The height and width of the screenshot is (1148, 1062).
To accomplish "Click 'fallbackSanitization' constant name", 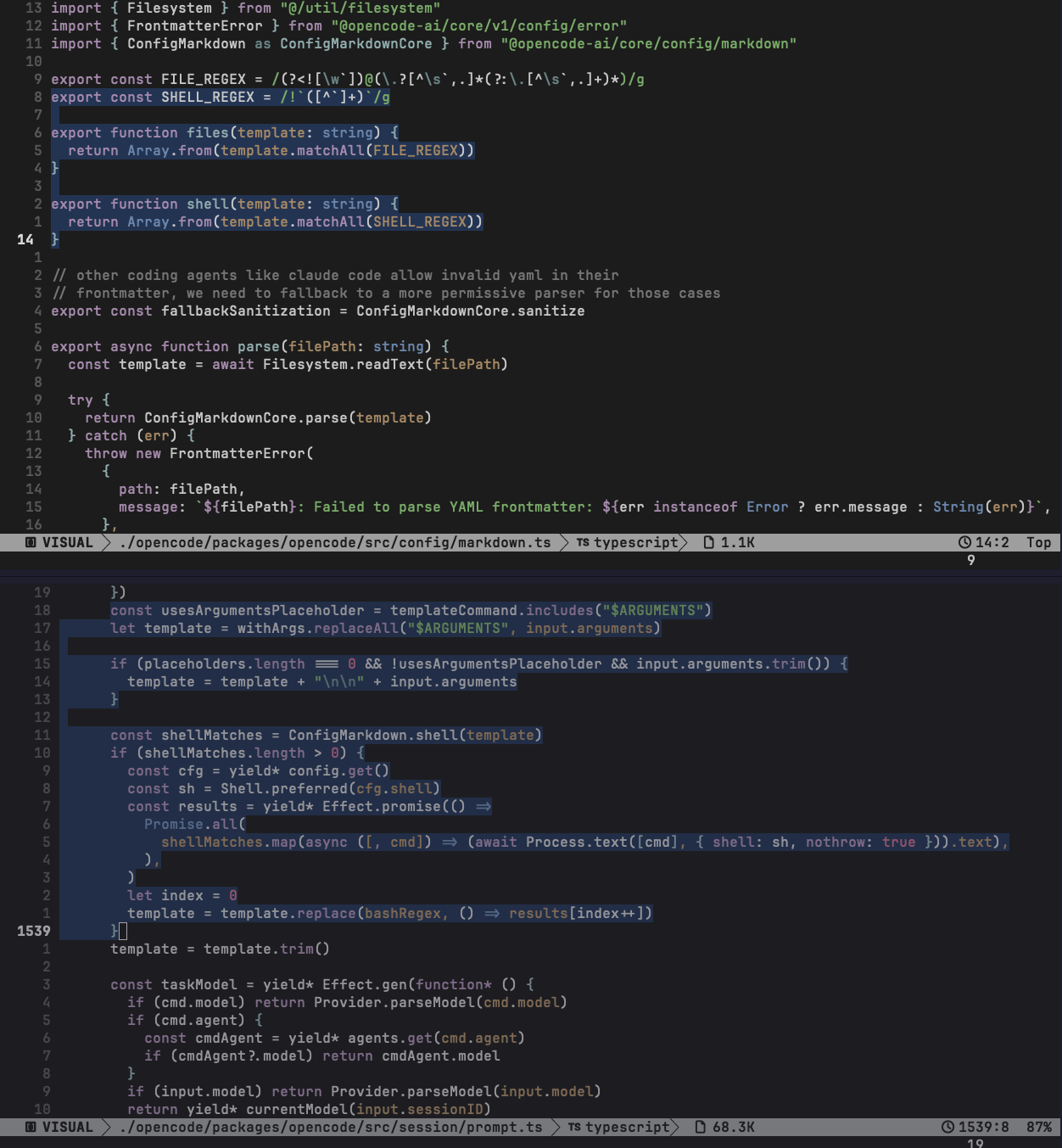I will pos(246,311).
